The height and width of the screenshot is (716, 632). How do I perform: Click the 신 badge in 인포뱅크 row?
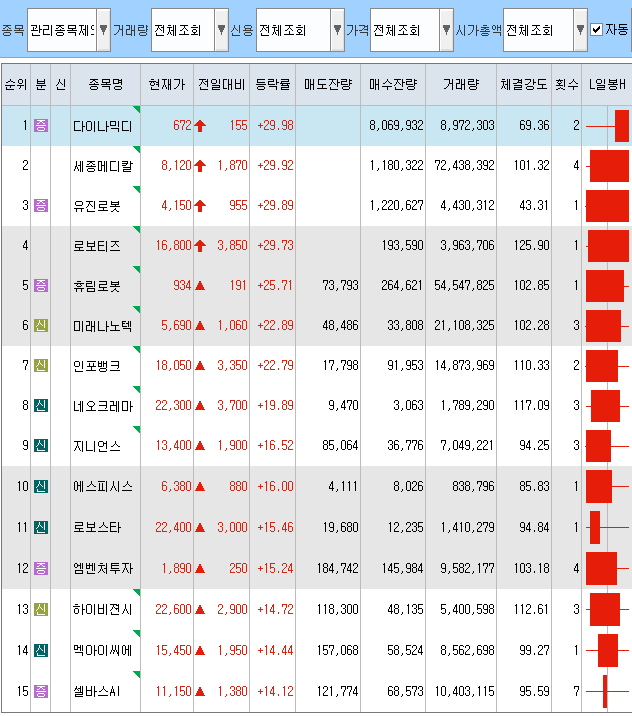point(41,365)
